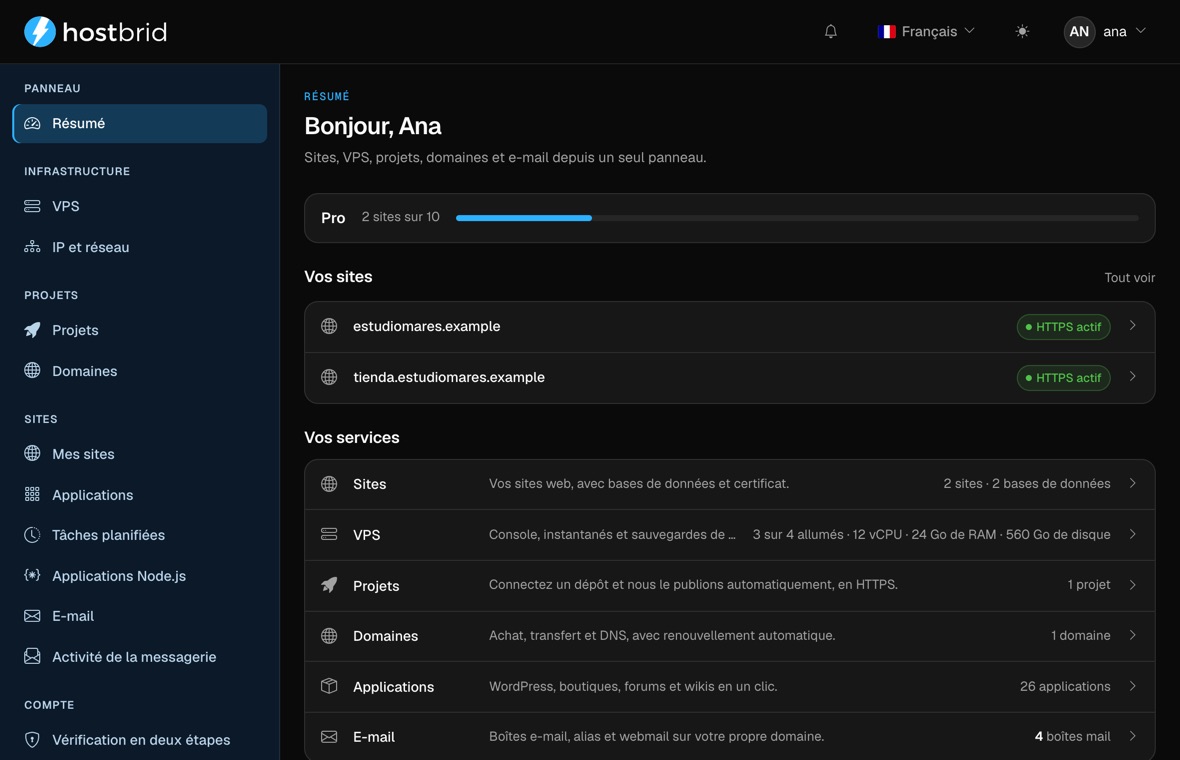
Task: Click the E-mail envelope icon in sidebar
Action: tap(32, 616)
